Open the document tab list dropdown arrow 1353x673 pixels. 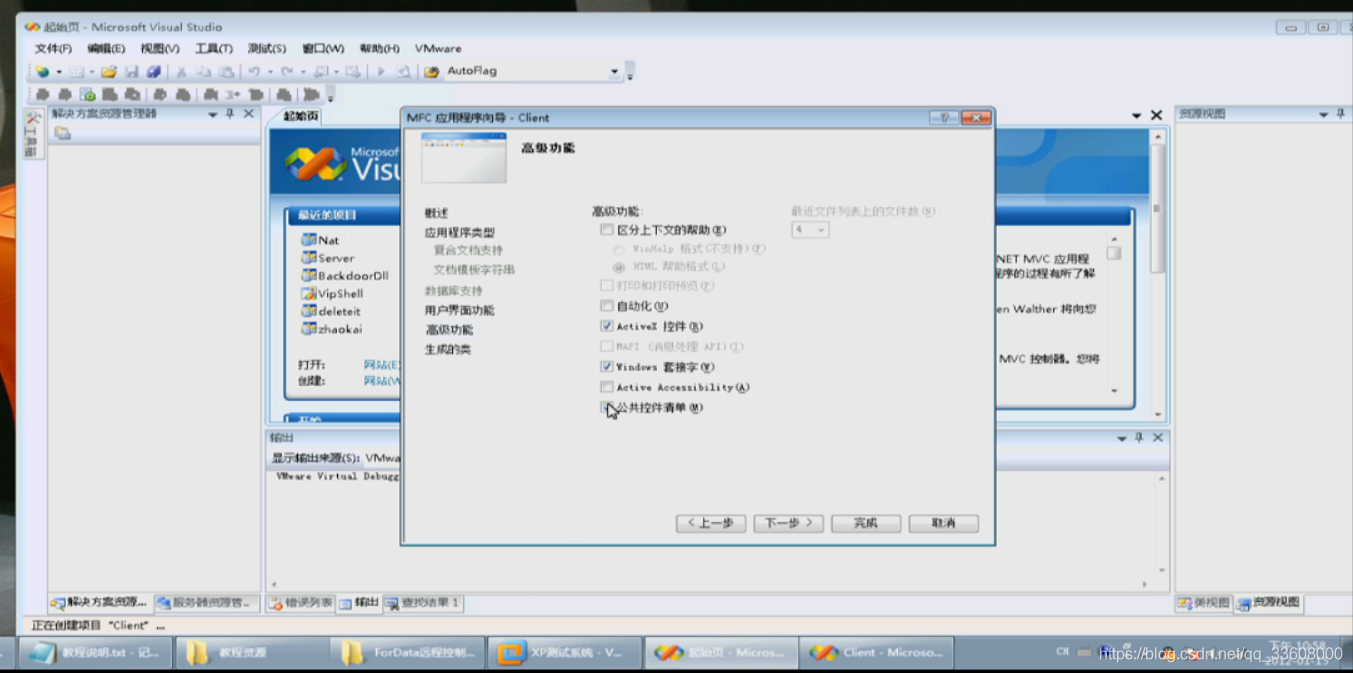[x=1136, y=116]
